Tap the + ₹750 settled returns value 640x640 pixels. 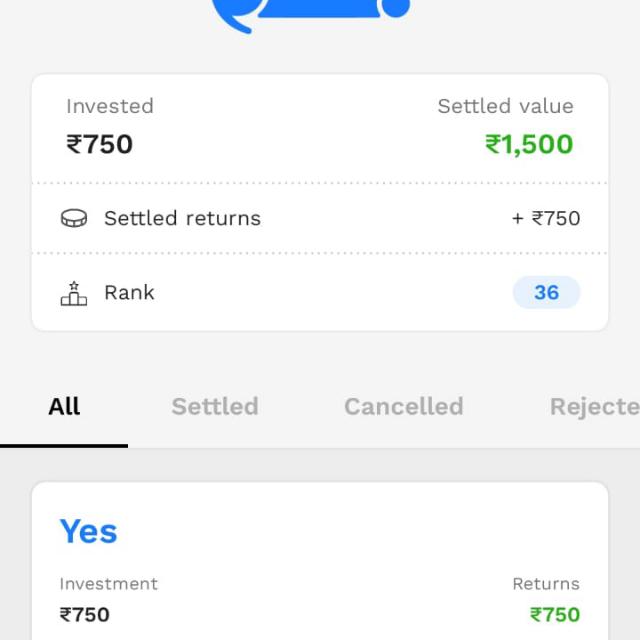click(546, 218)
